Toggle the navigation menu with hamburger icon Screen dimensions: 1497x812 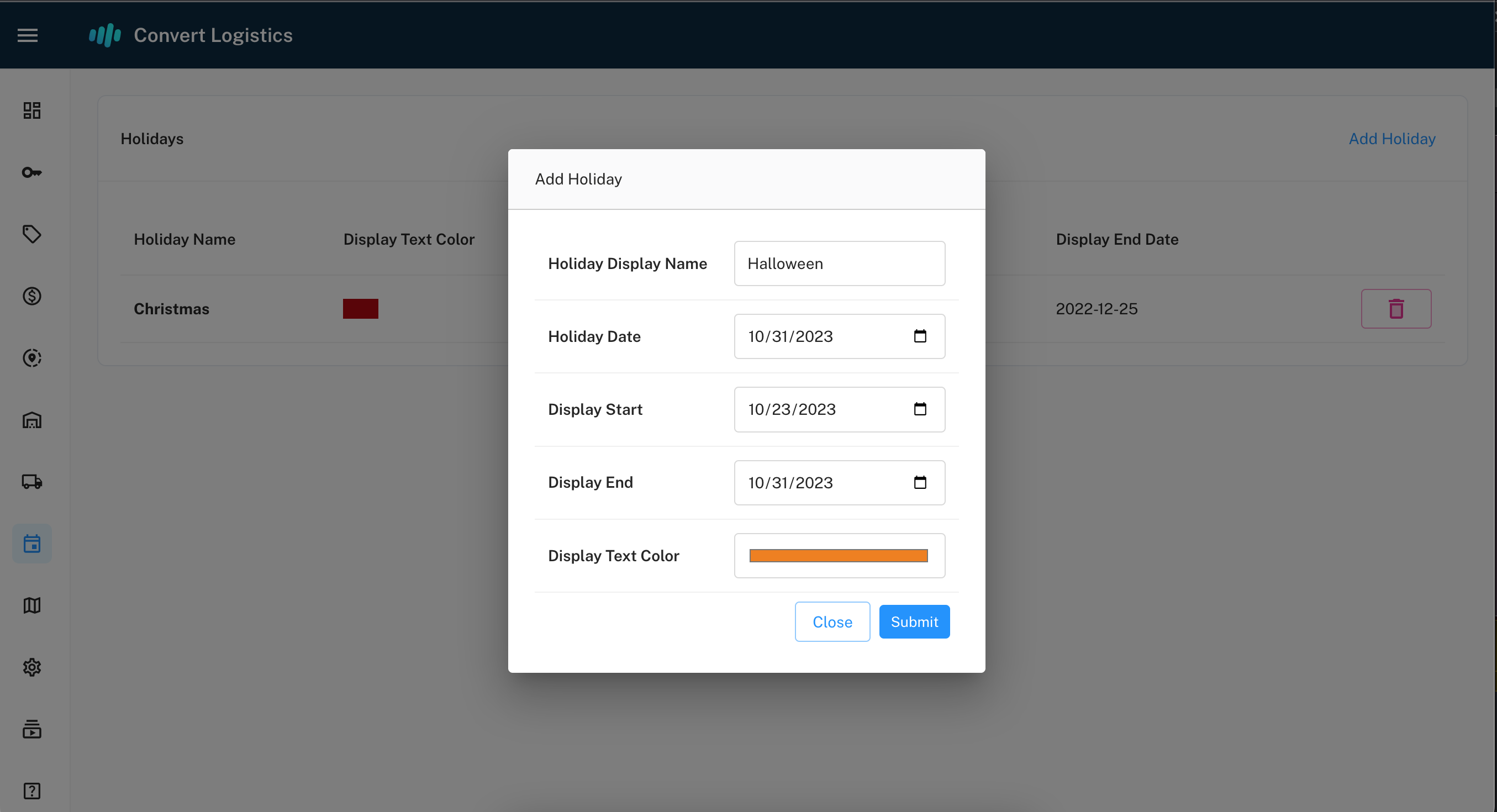(27, 35)
